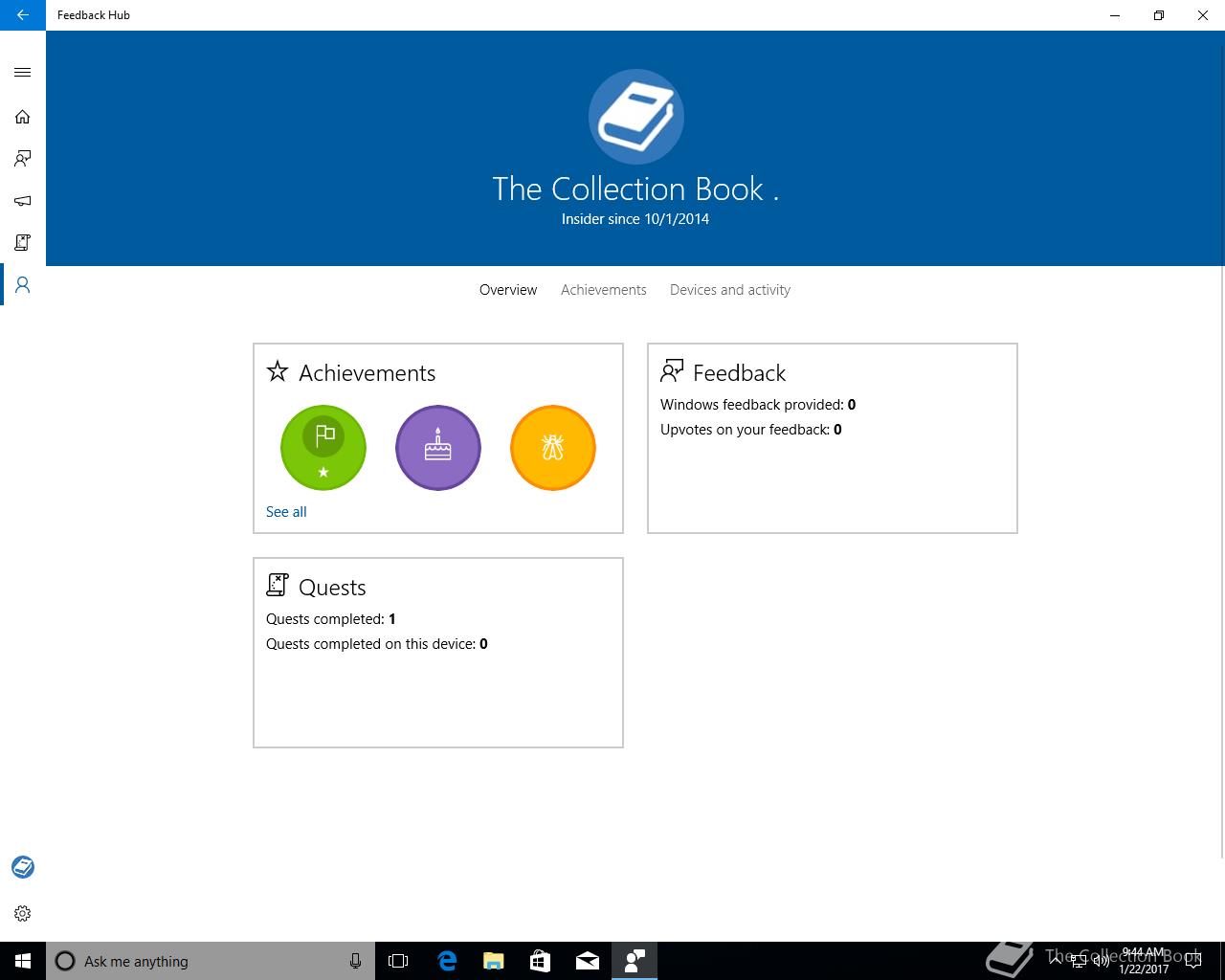Open the Home page in sidebar
The image size is (1225, 980).
(x=23, y=117)
